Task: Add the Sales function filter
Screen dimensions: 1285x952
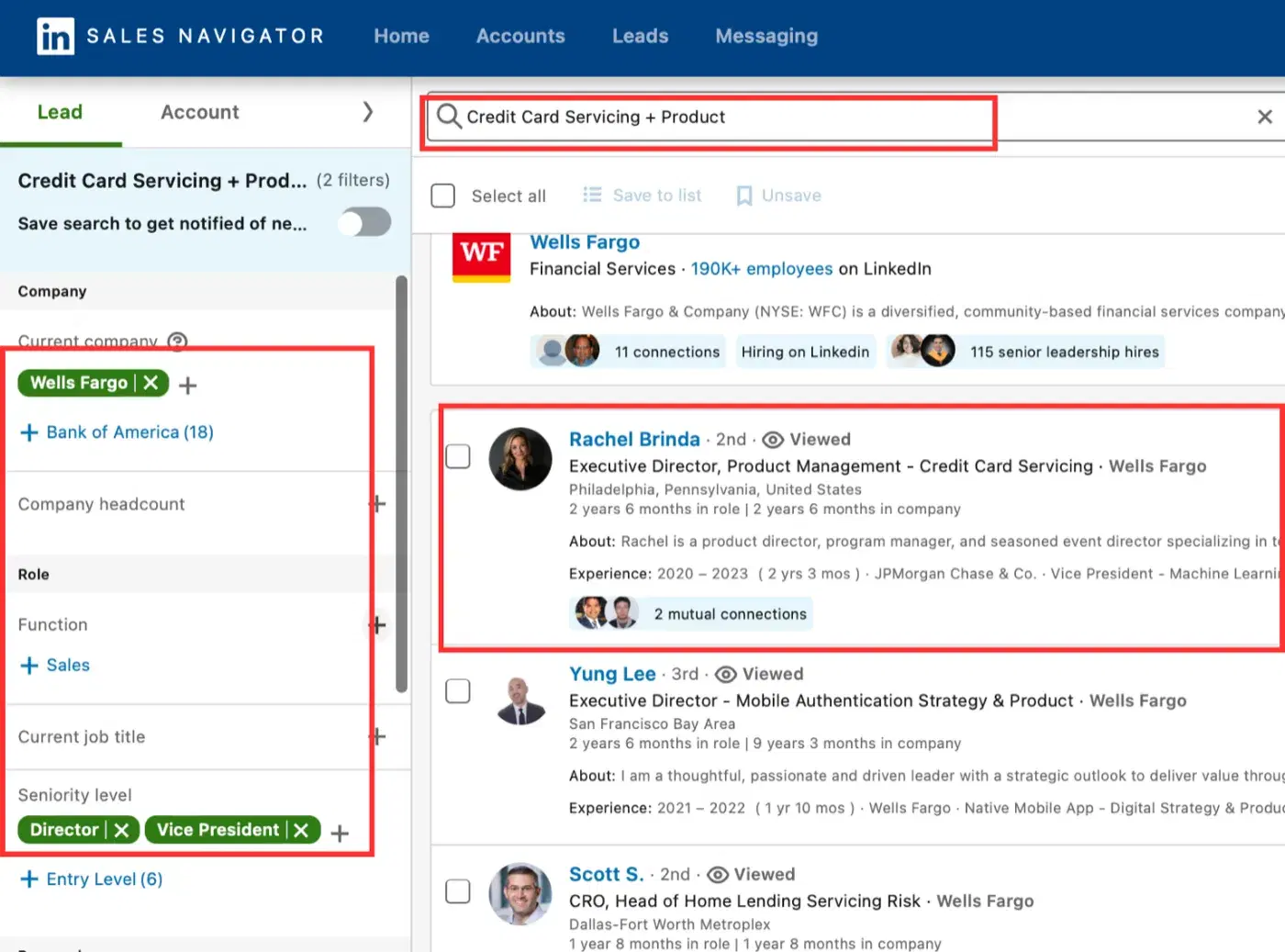Action: click(x=55, y=666)
